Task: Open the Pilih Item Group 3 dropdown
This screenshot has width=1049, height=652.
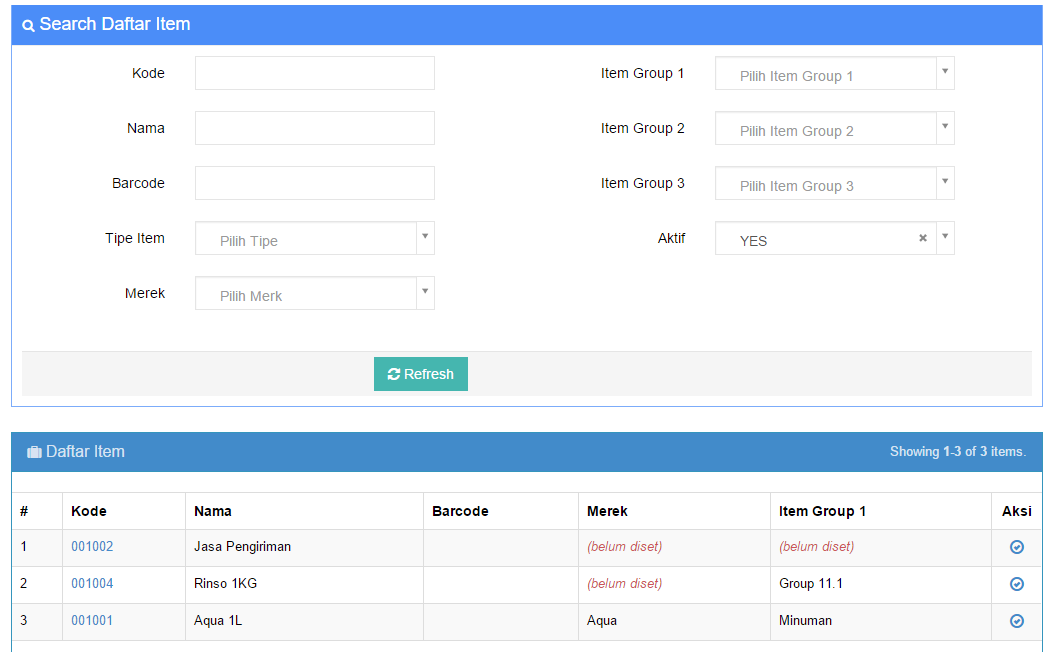Action: pos(834,183)
